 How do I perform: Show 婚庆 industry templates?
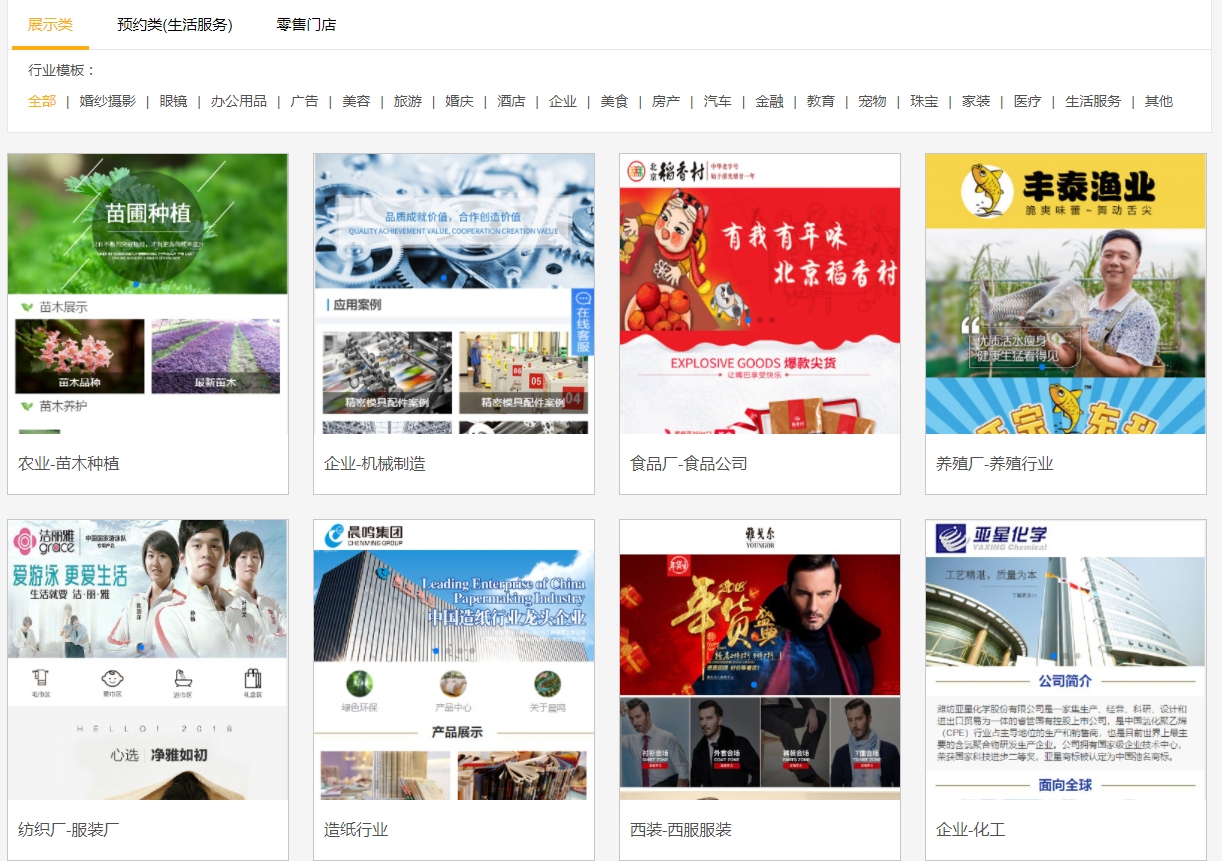[x=459, y=101]
